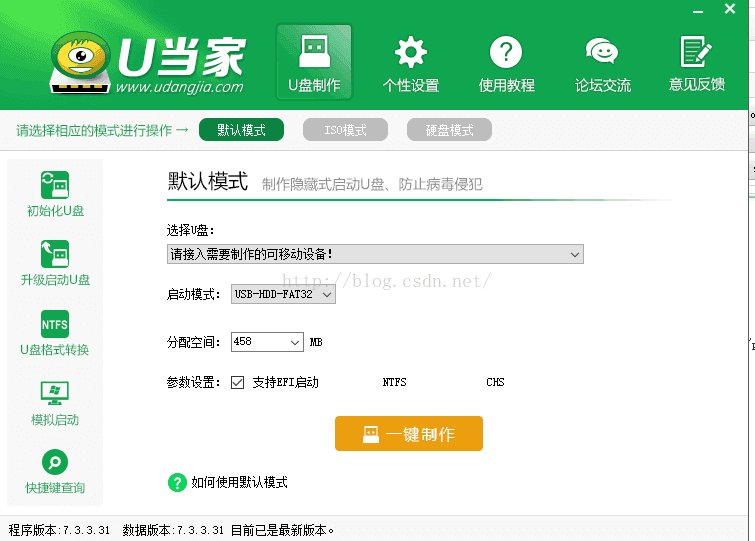755x541 pixels.
Task: Open 个性设置 gear icon
Action: [x=410, y=52]
